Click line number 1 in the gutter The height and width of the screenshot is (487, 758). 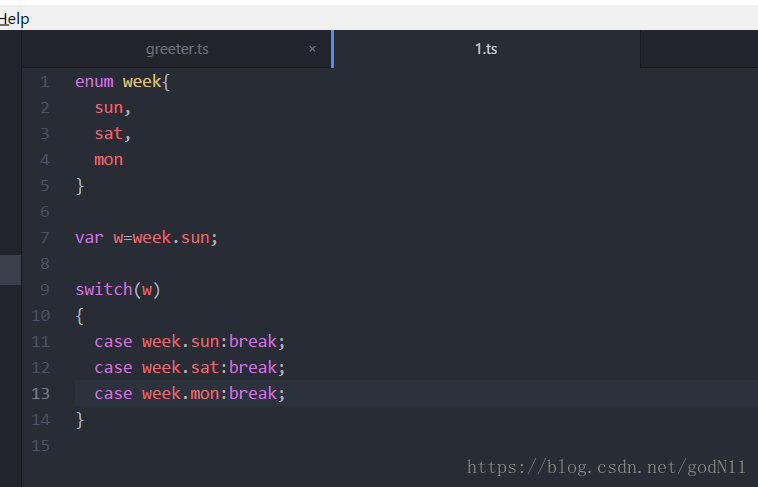click(x=44, y=82)
